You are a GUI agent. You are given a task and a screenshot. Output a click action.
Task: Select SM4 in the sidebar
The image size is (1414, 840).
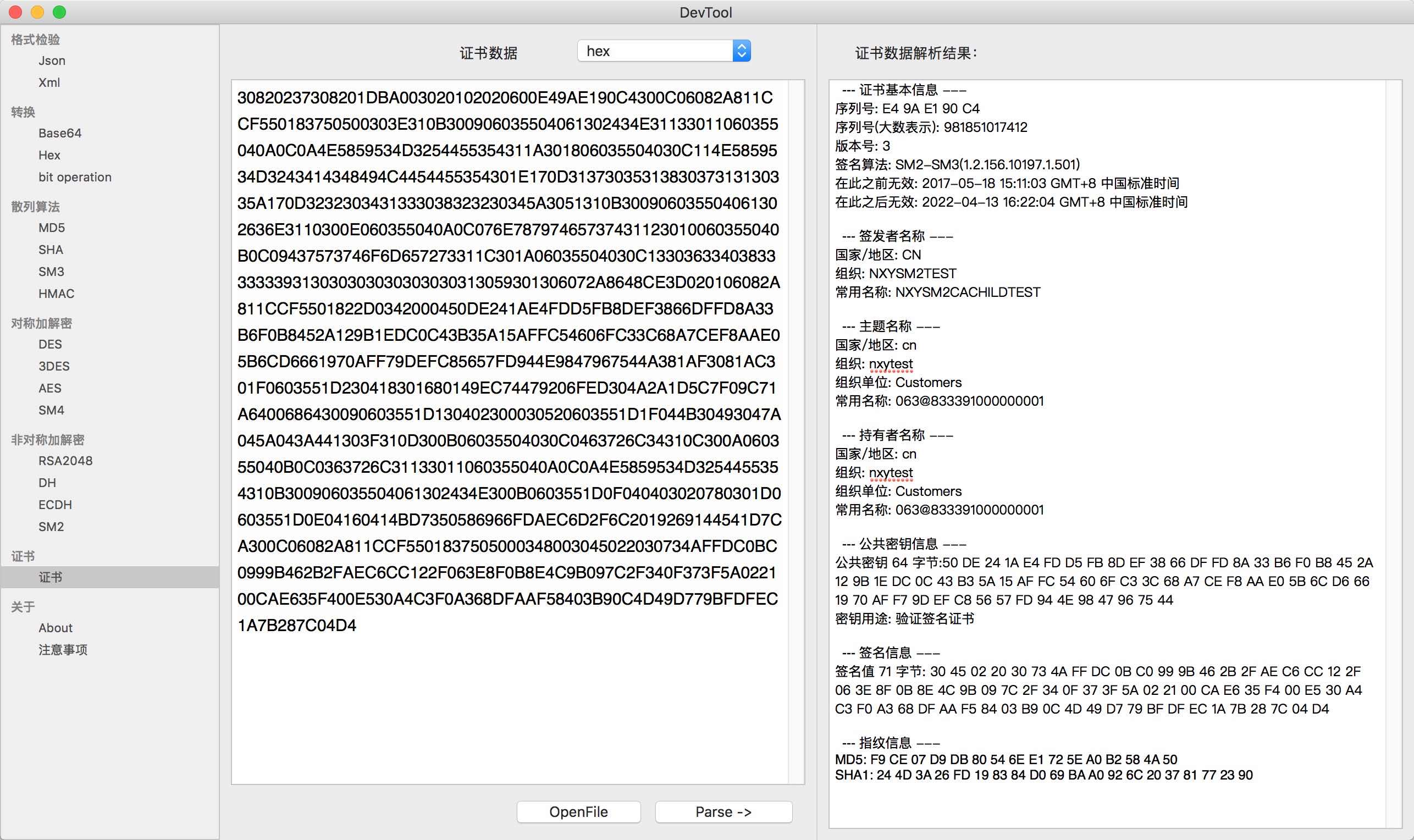click(51, 410)
